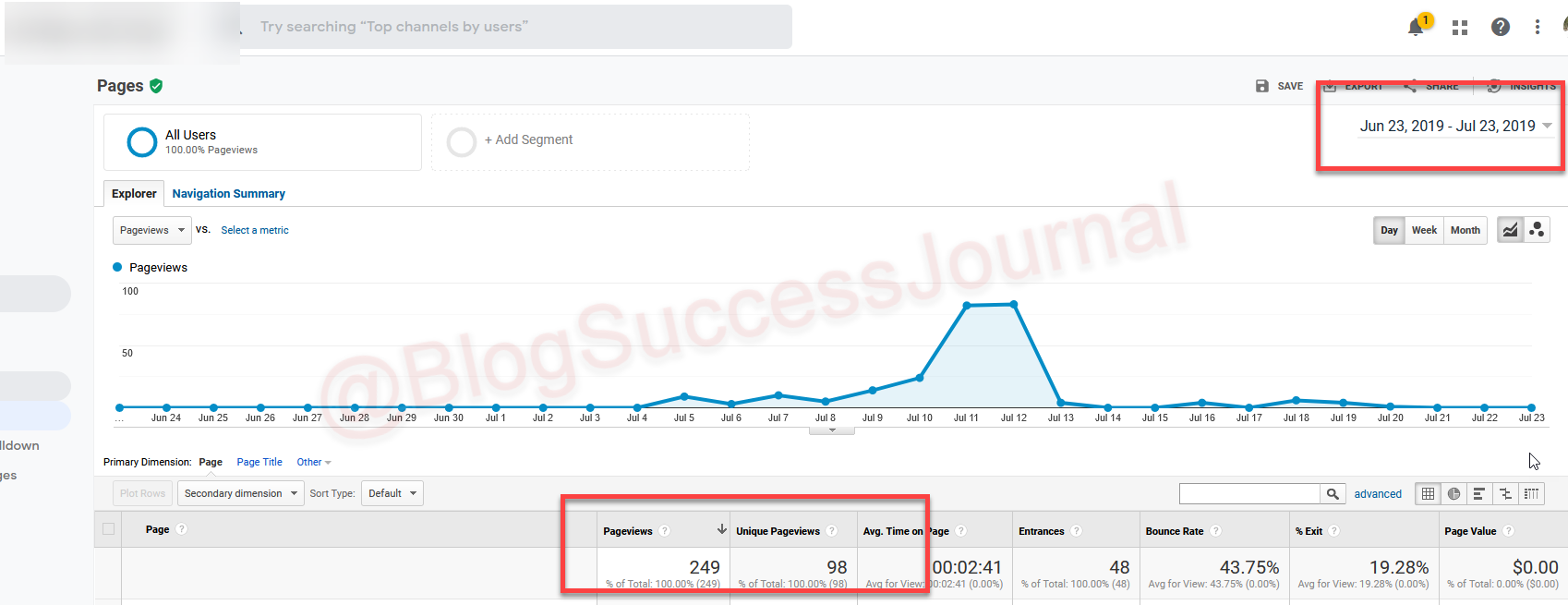Open the All Users segment box

point(262,142)
